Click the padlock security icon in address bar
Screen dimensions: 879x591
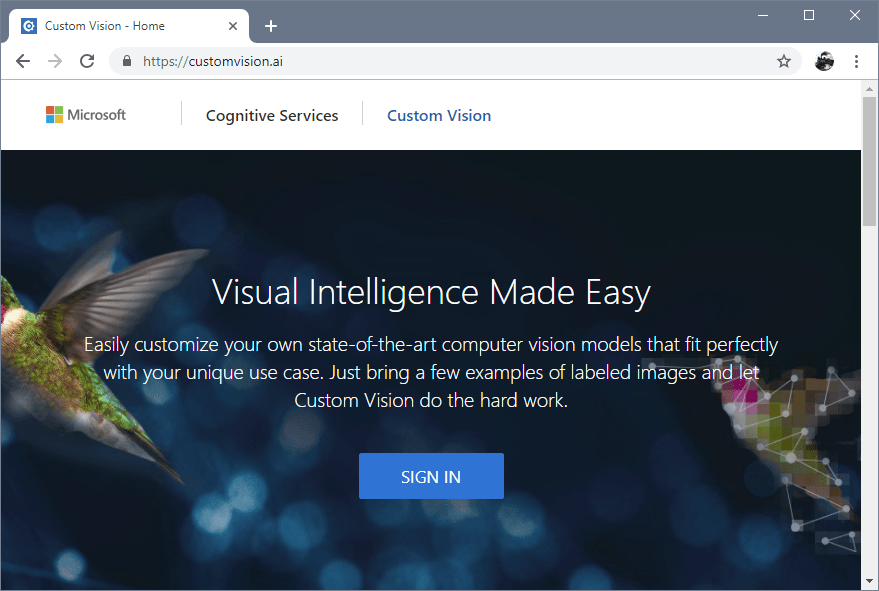(126, 60)
